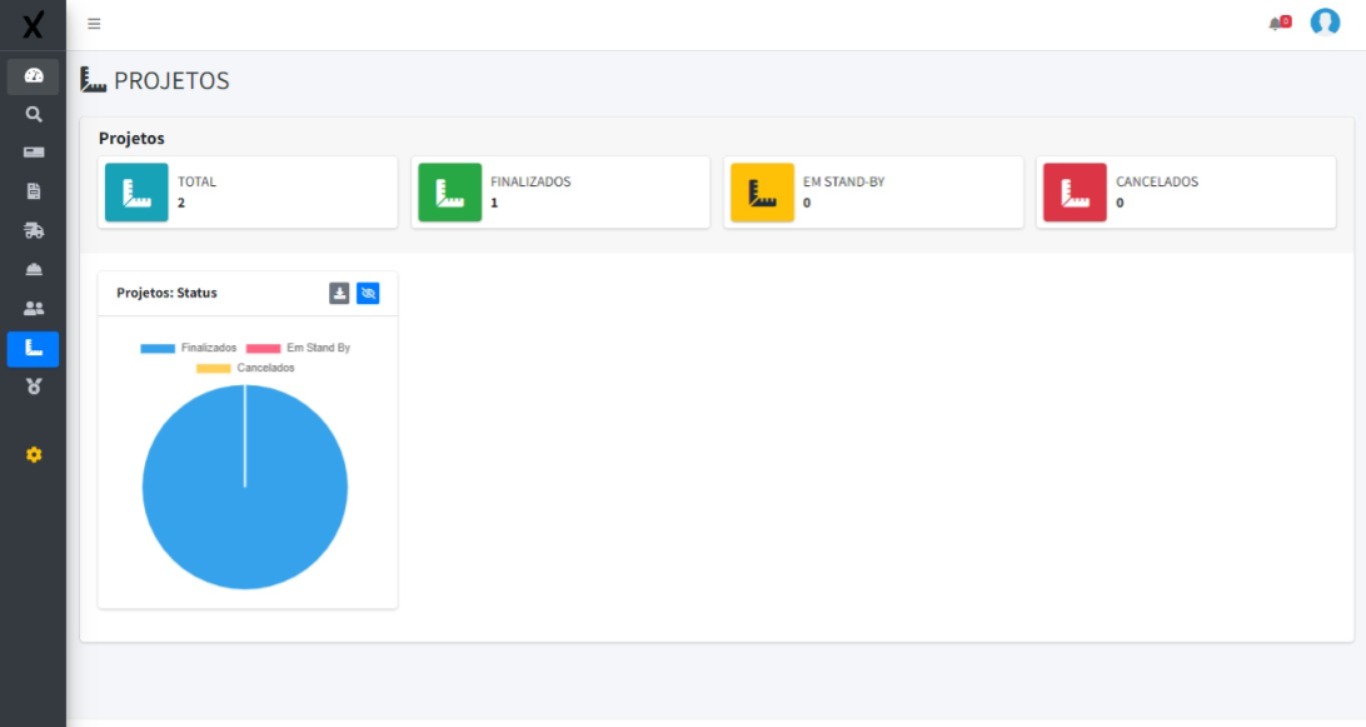Image resolution: width=1366 pixels, height=727 pixels.
Task: Download the Projetos Status chart
Action: 340,293
